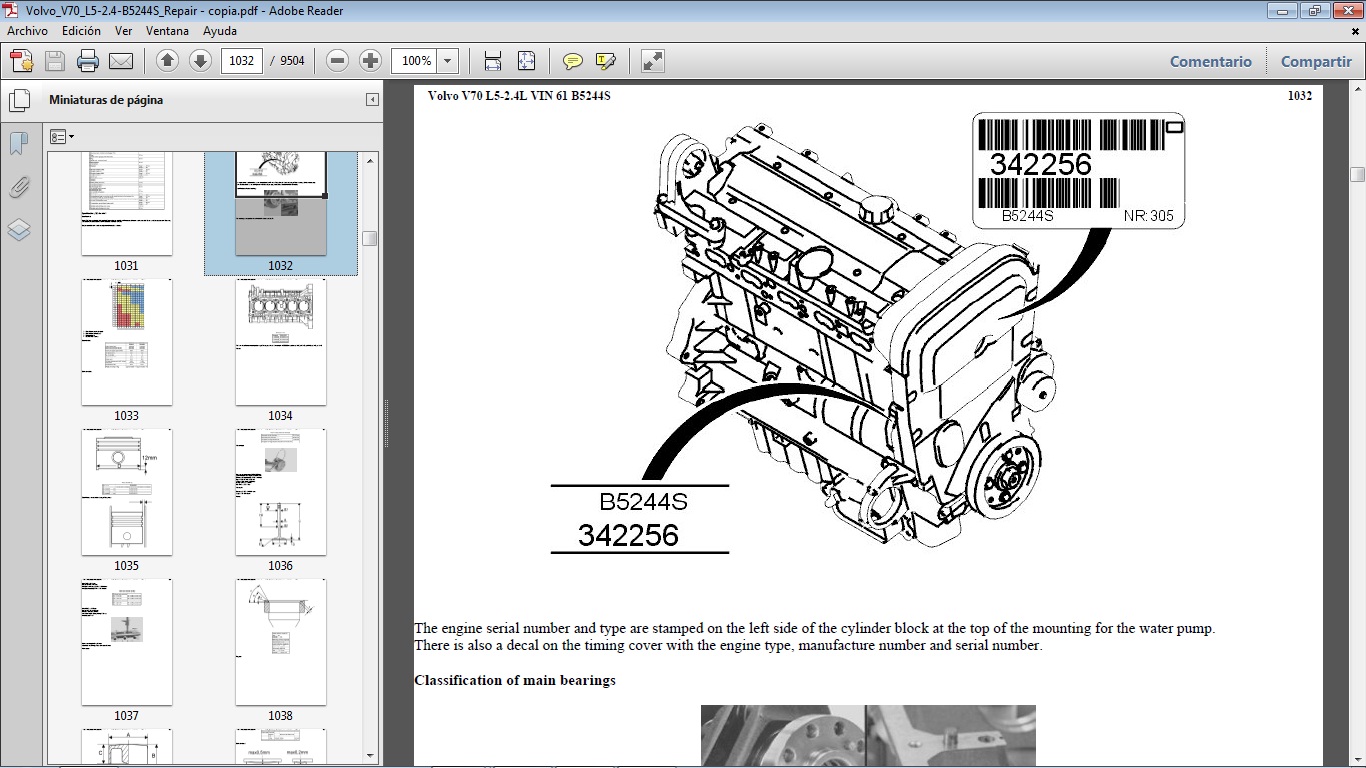
Task: Minimize the Adobe Reader window
Action: (x=1283, y=11)
